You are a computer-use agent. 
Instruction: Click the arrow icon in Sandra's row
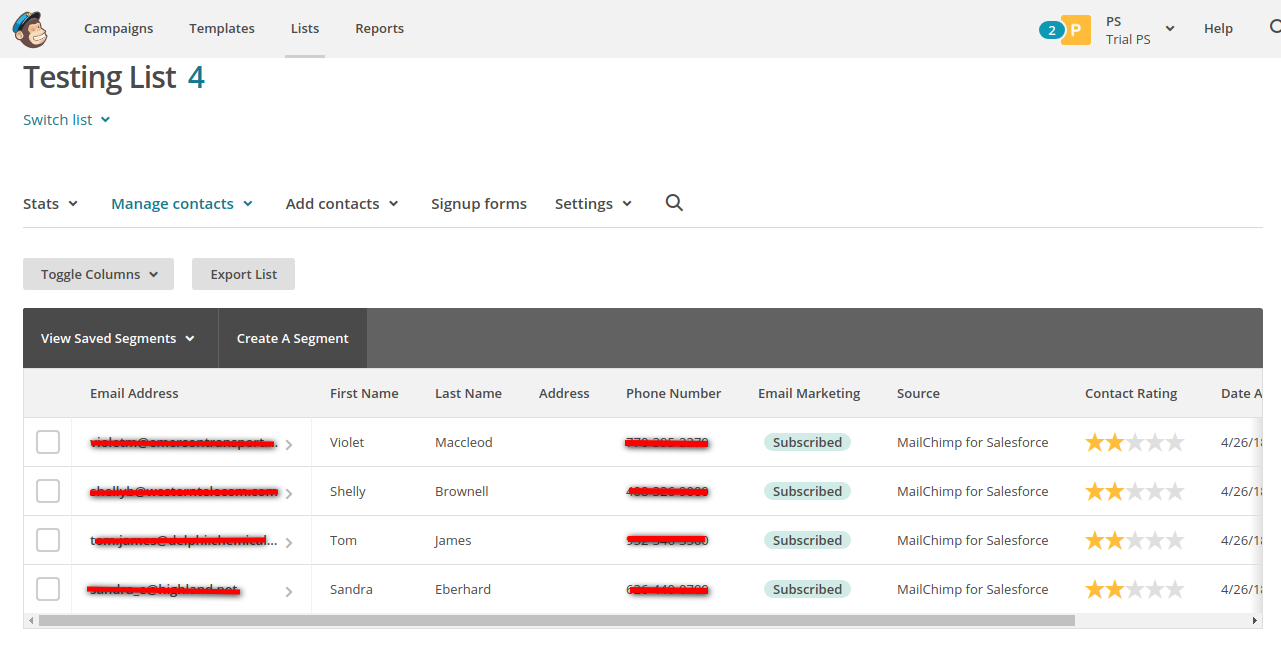tap(289, 591)
